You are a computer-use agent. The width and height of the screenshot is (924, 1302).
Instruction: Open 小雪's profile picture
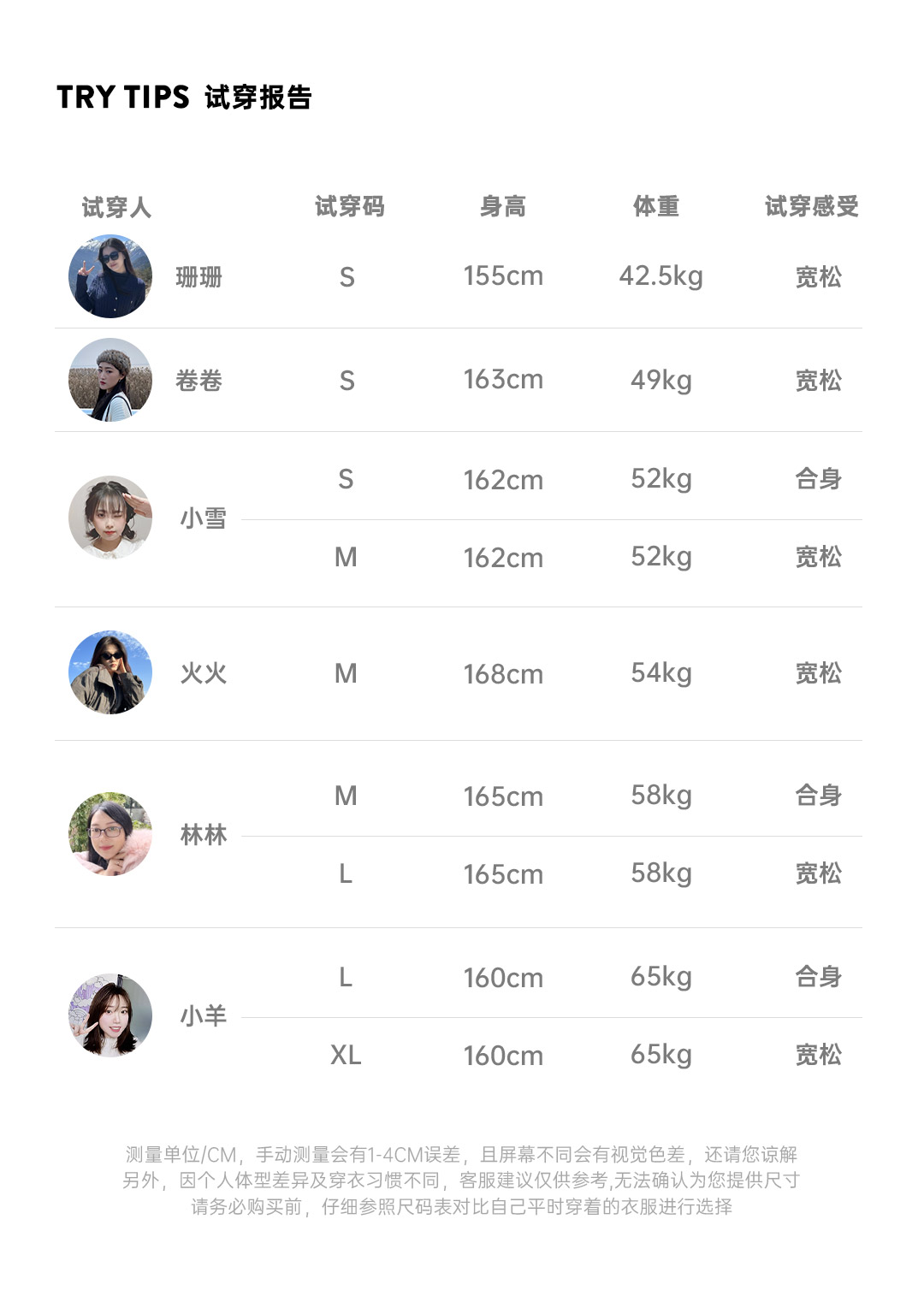pyautogui.click(x=110, y=518)
